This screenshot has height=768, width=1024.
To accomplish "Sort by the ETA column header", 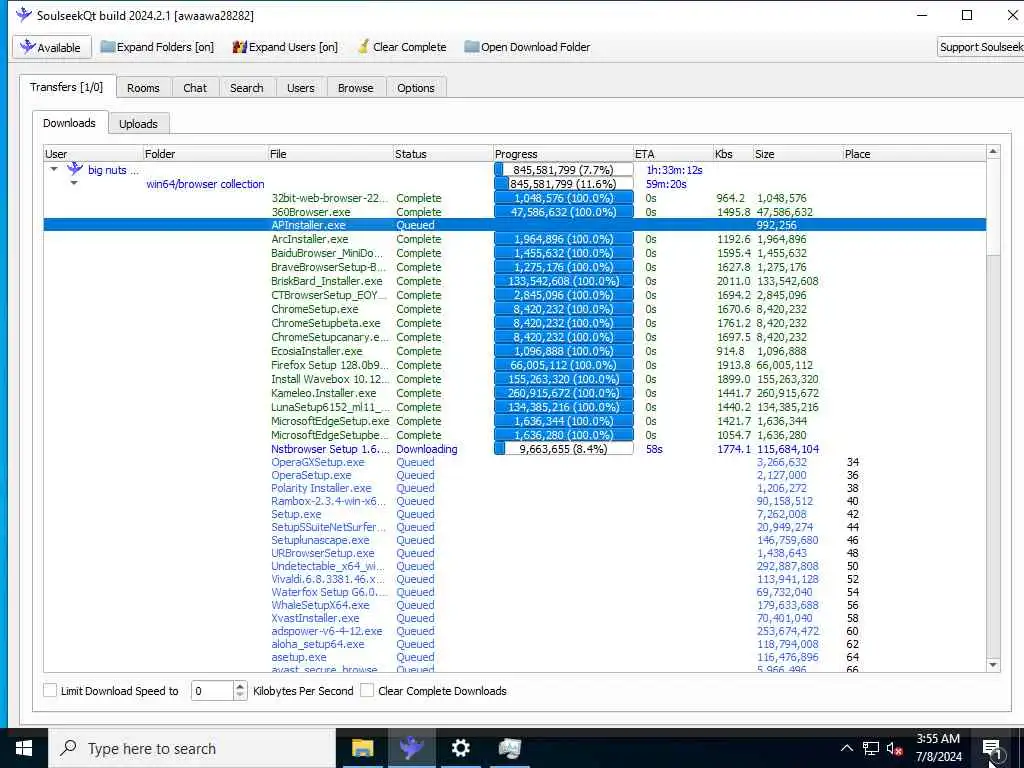I will (673, 154).
